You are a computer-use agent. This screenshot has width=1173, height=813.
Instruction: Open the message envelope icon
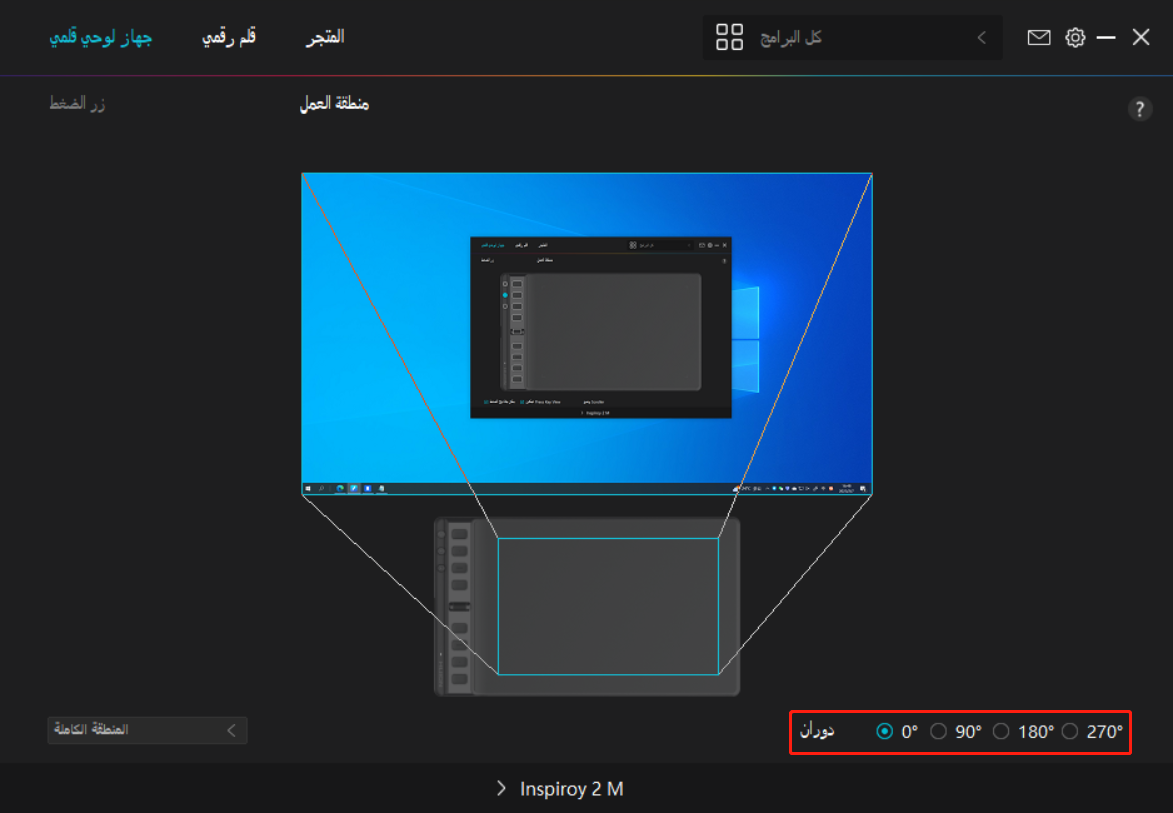pos(1038,36)
